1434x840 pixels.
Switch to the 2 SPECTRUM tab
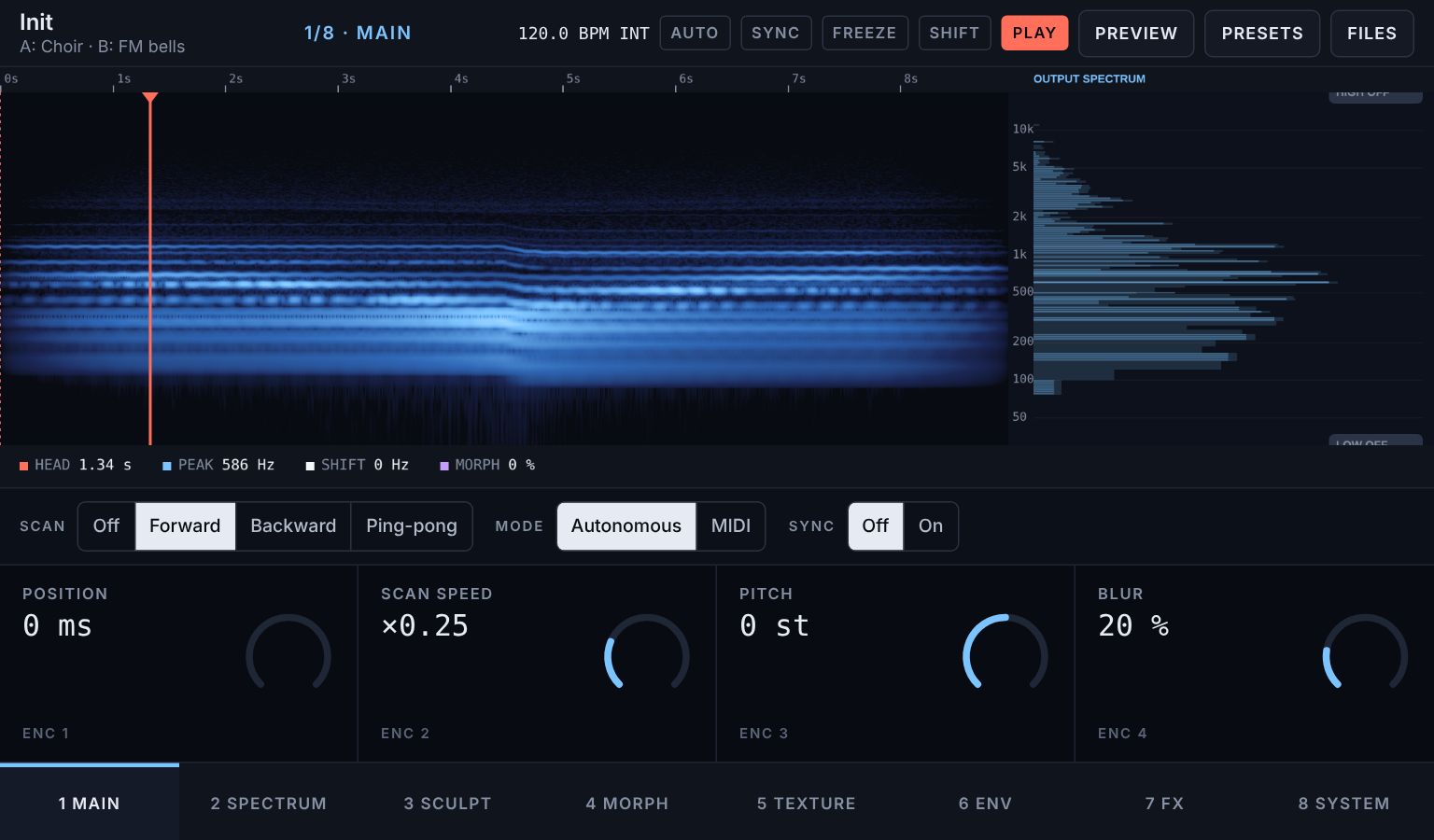pyautogui.click(x=269, y=804)
